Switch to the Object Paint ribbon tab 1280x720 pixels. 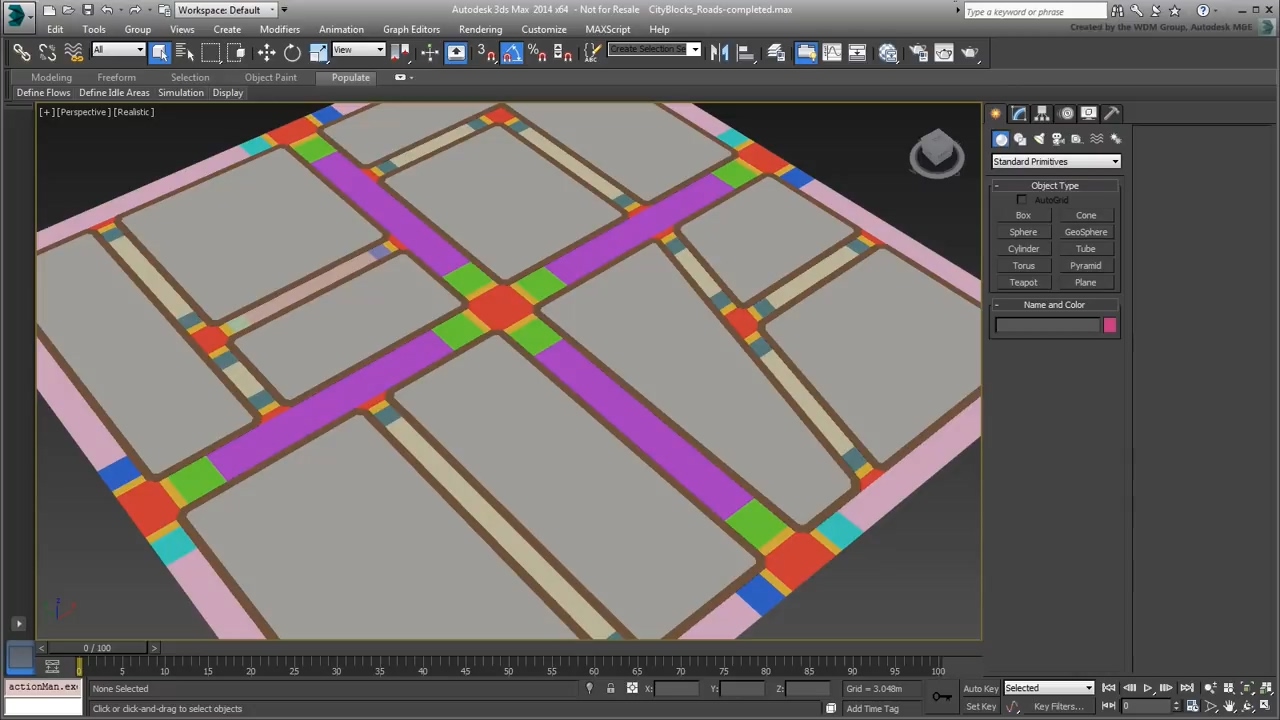(x=270, y=77)
